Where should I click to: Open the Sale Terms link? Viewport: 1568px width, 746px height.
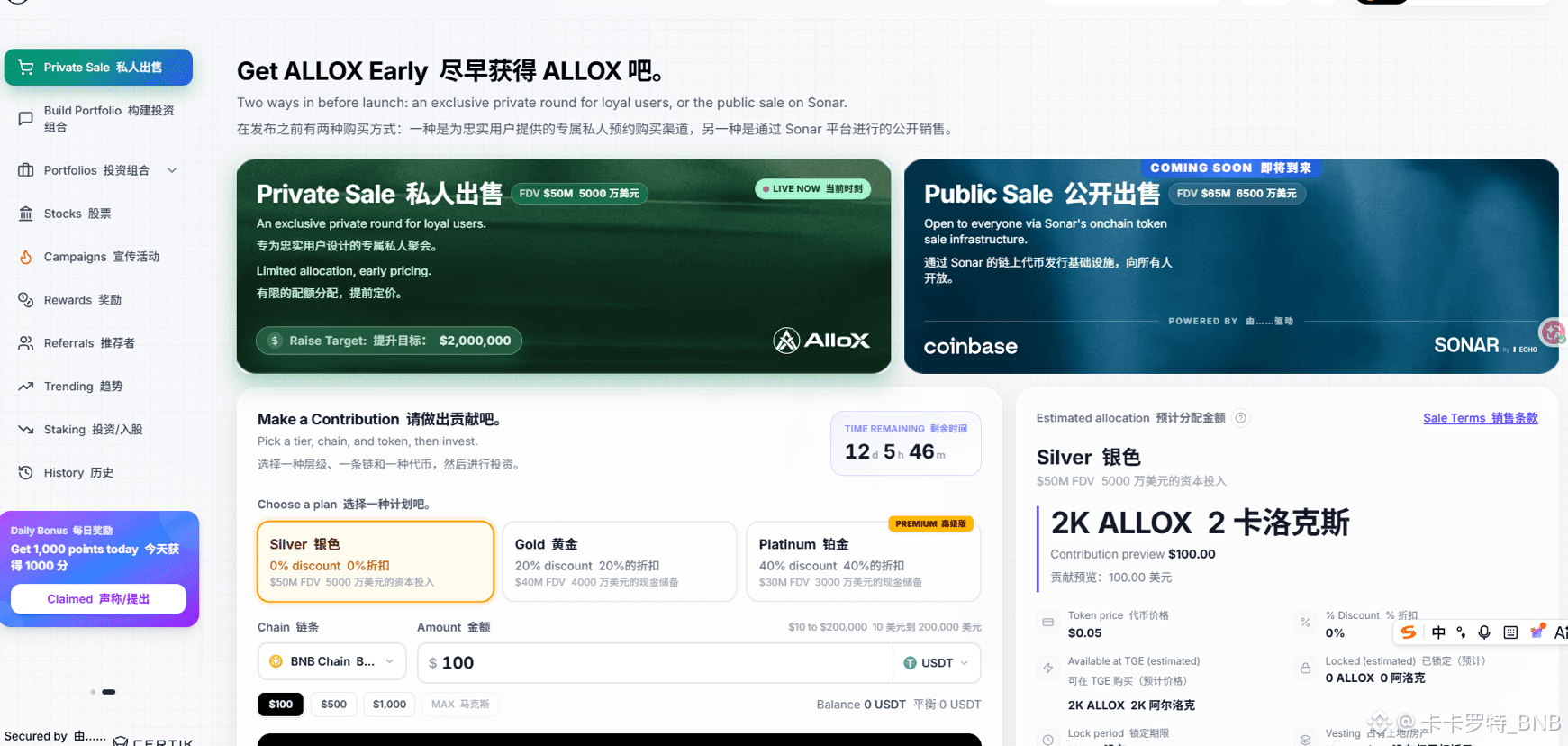coord(1481,418)
